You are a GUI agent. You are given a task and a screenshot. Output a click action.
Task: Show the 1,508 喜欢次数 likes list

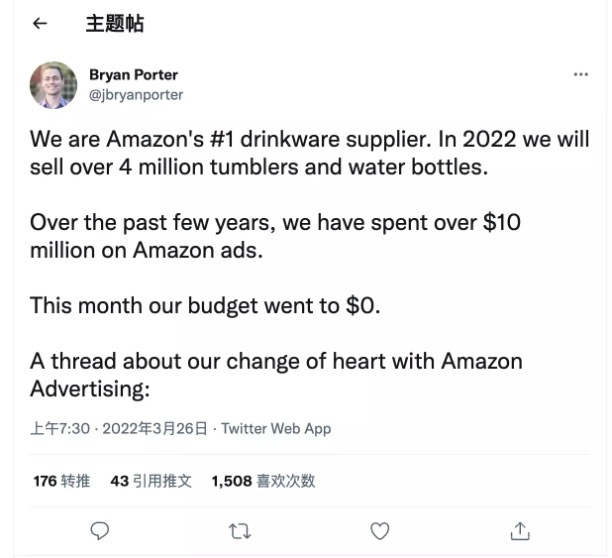coord(263,481)
